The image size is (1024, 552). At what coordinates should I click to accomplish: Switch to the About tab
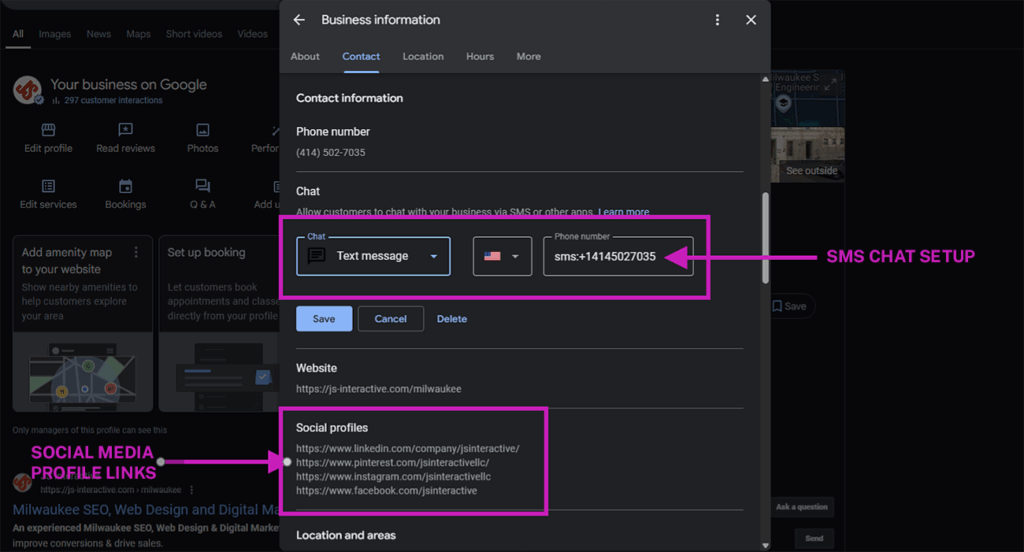(x=305, y=57)
